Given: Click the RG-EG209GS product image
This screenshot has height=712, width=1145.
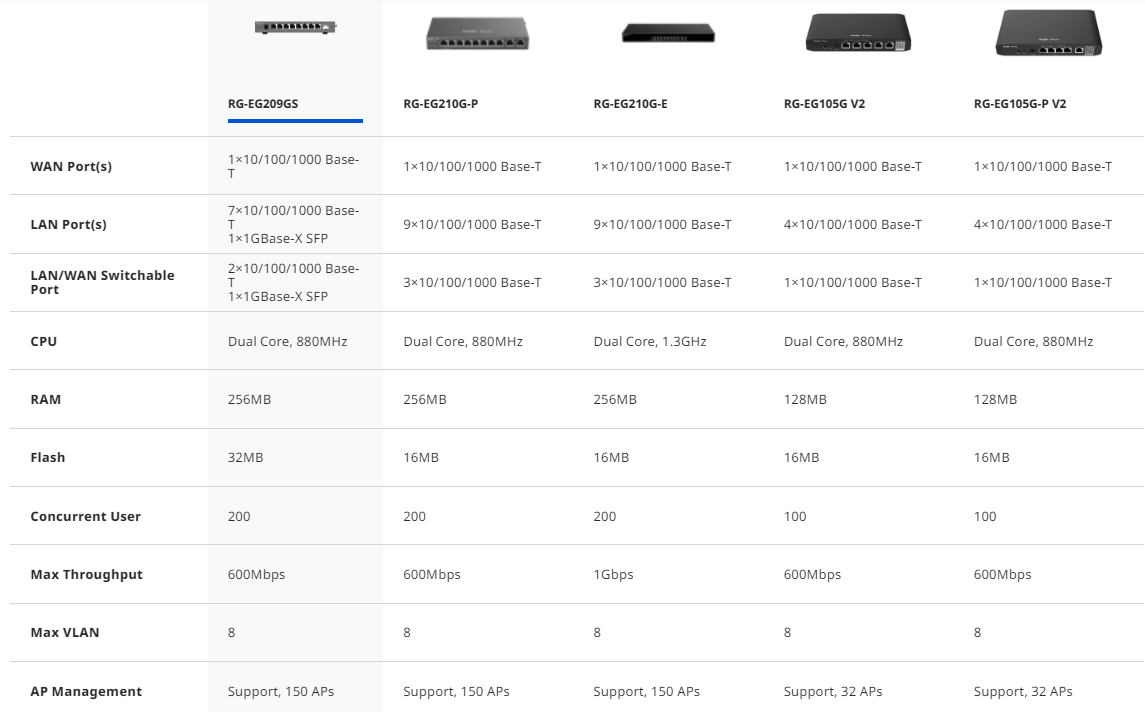Looking at the screenshot, I should point(295,28).
